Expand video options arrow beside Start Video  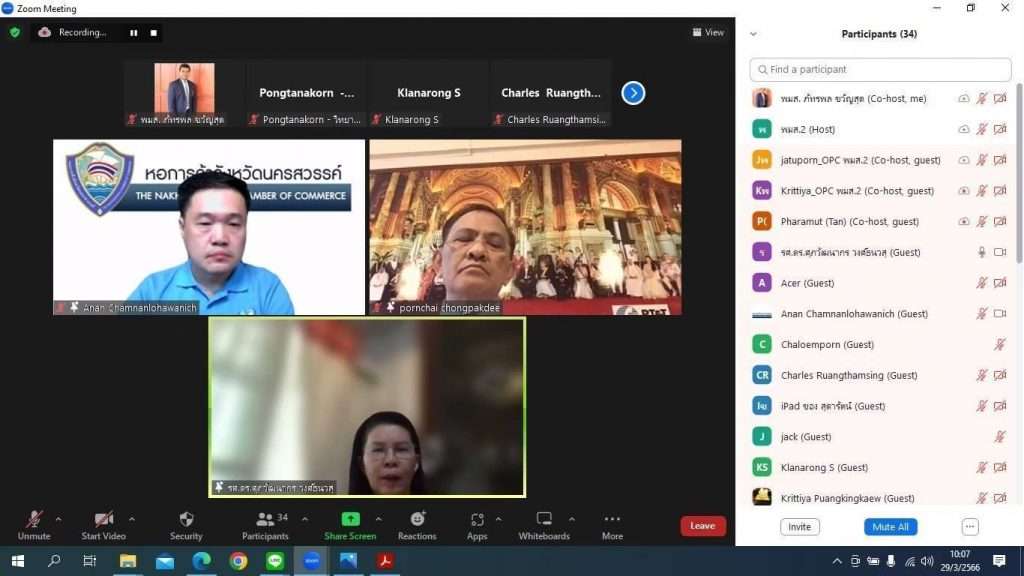click(x=132, y=519)
